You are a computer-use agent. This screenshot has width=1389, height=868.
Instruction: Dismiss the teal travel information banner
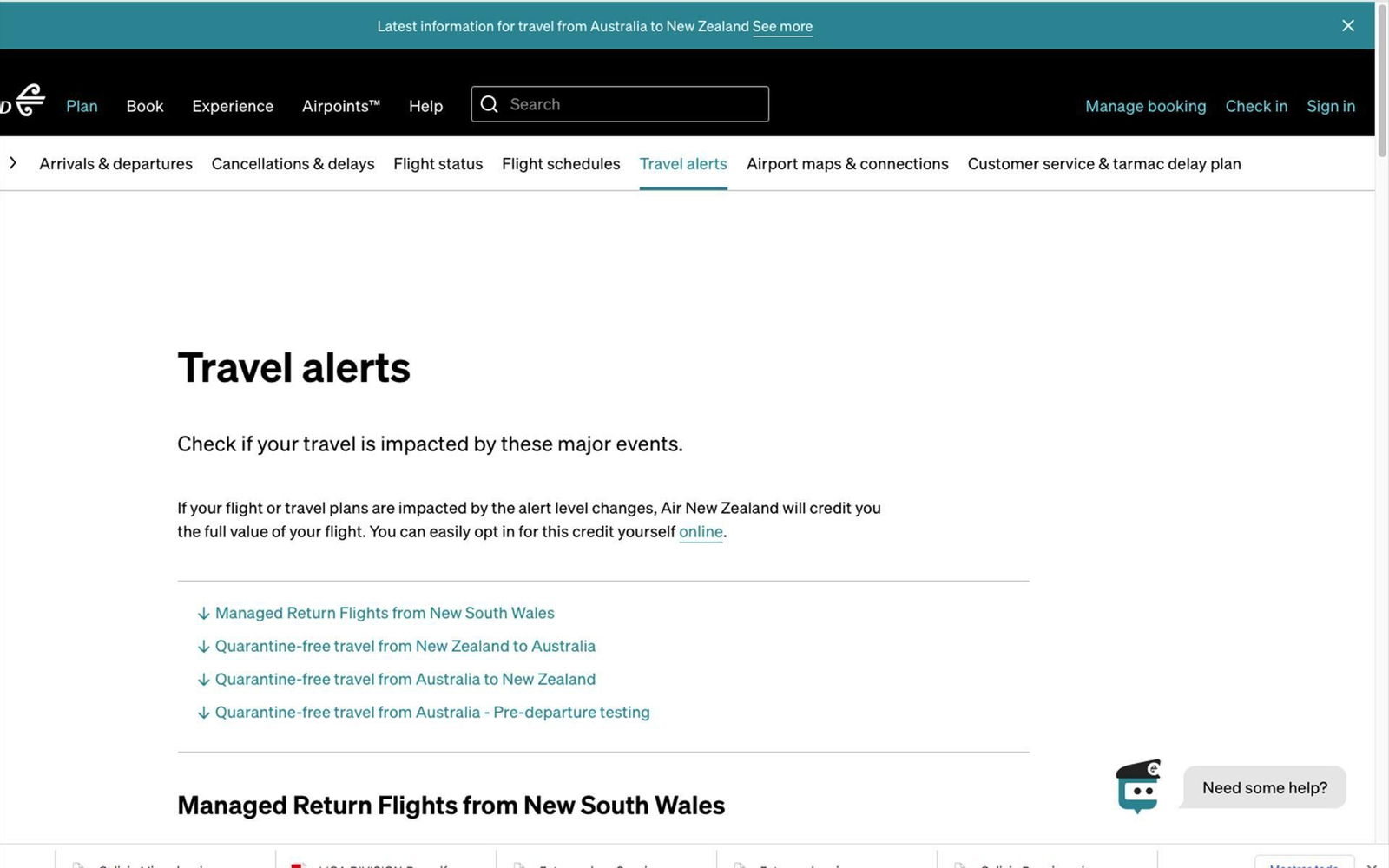click(x=1347, y=25)
